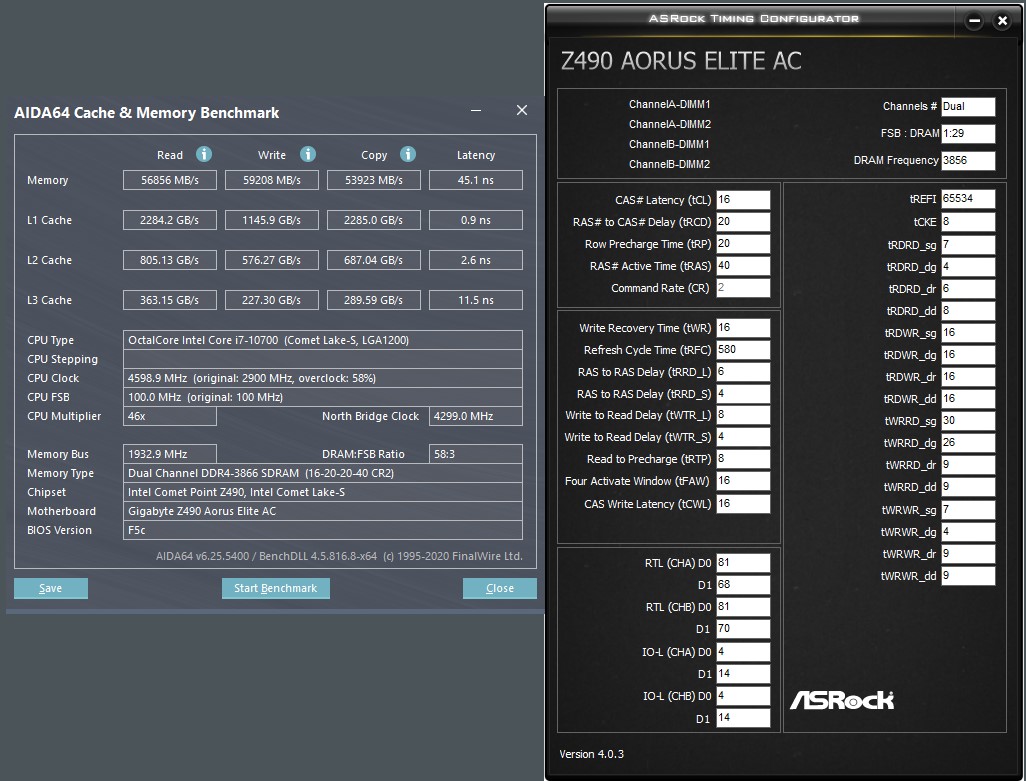Click the tWRWR_dd value field
This screenshot has height=781, width=1026.
tap(968, 576)
